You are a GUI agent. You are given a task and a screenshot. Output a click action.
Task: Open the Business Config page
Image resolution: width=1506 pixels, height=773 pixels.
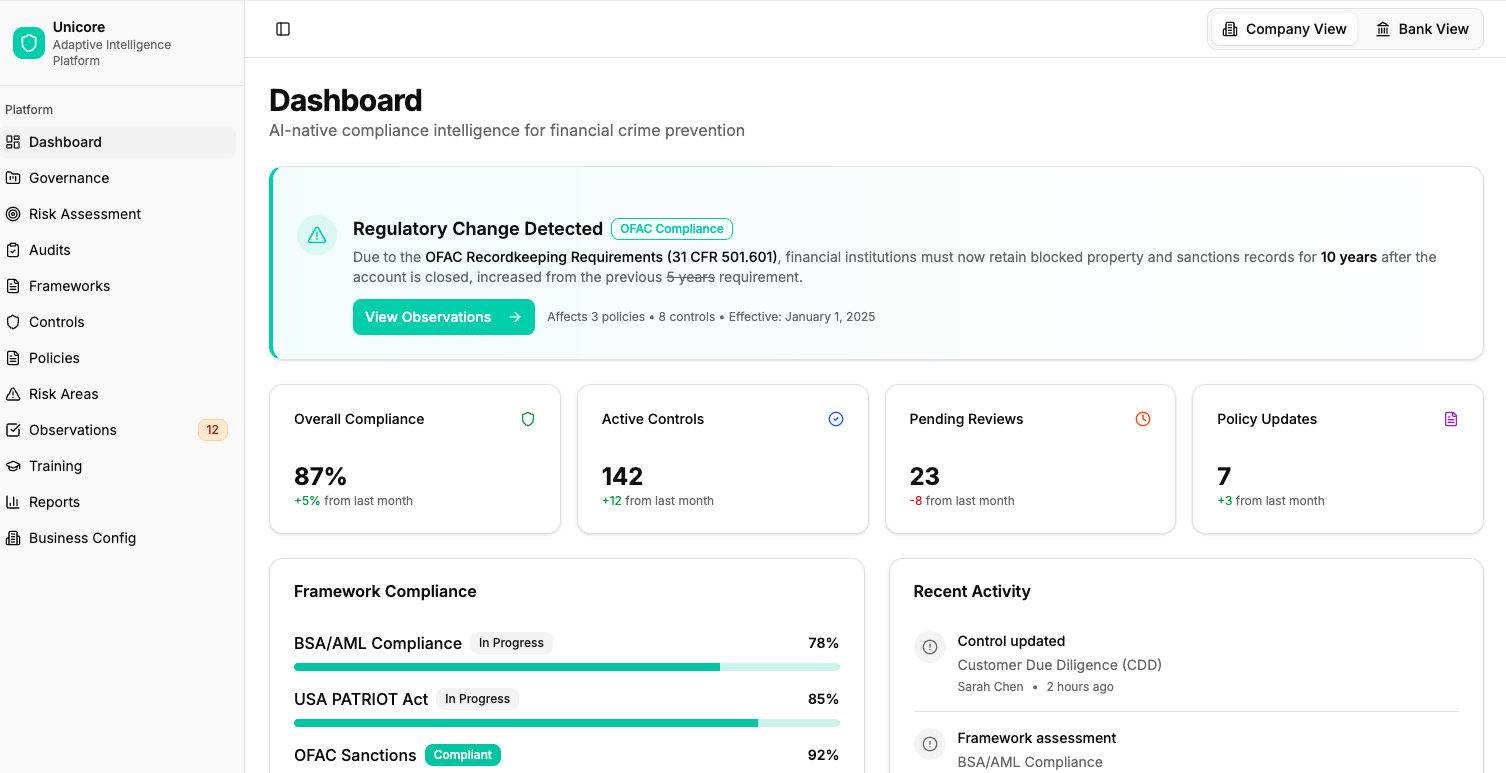(x=82, y=538)
